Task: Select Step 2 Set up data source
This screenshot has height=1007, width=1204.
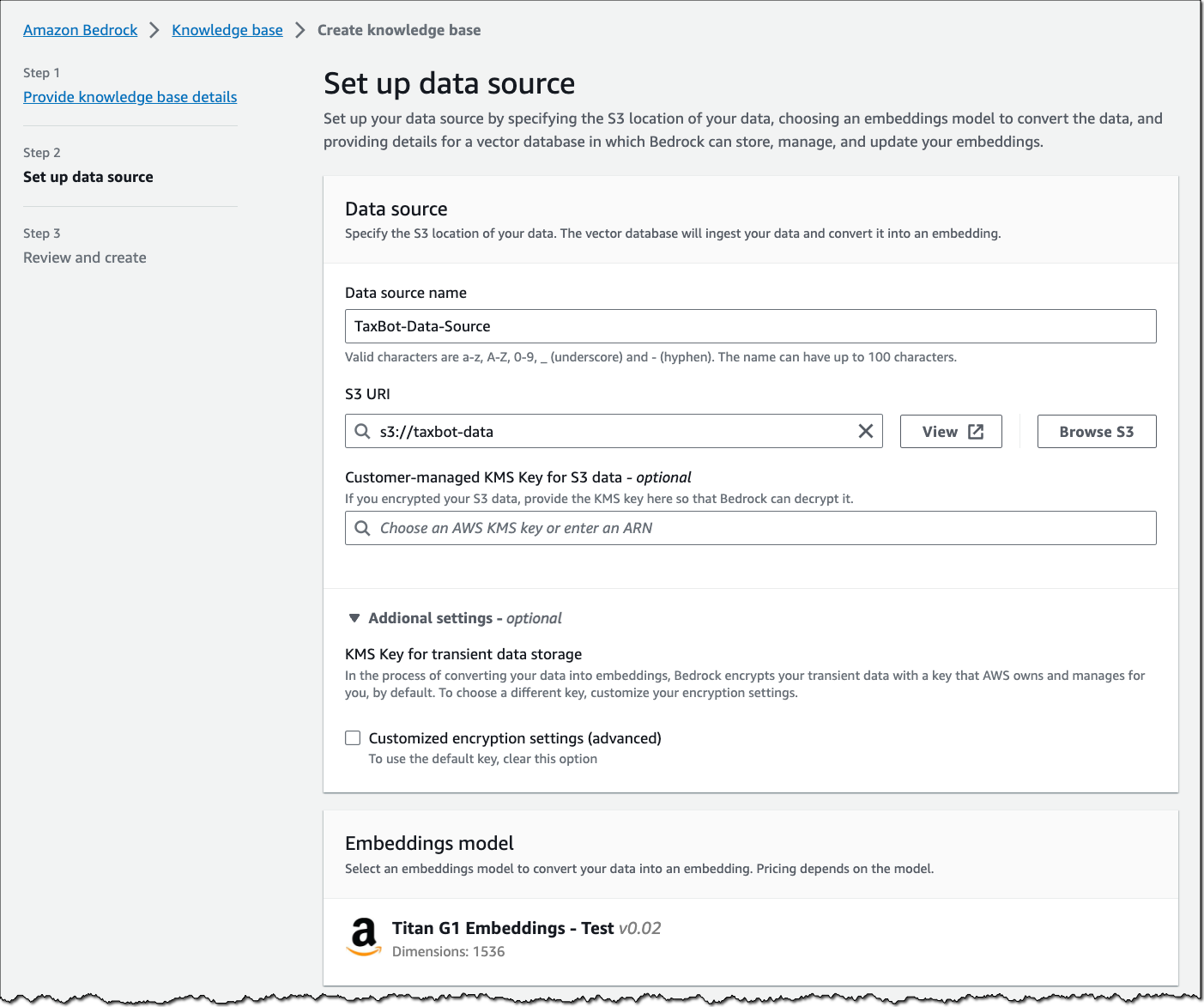Action: click(88, 177)
